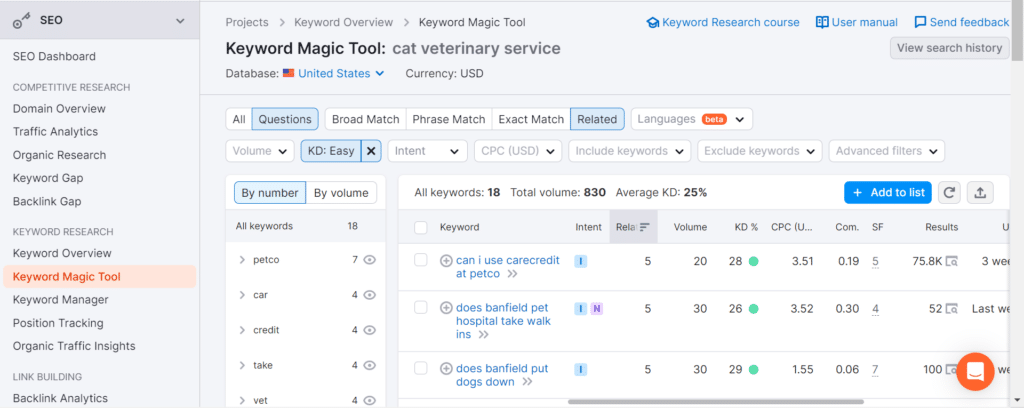Open the Volume filter dropdown
1024x408 pixels.
coord(259,151)
